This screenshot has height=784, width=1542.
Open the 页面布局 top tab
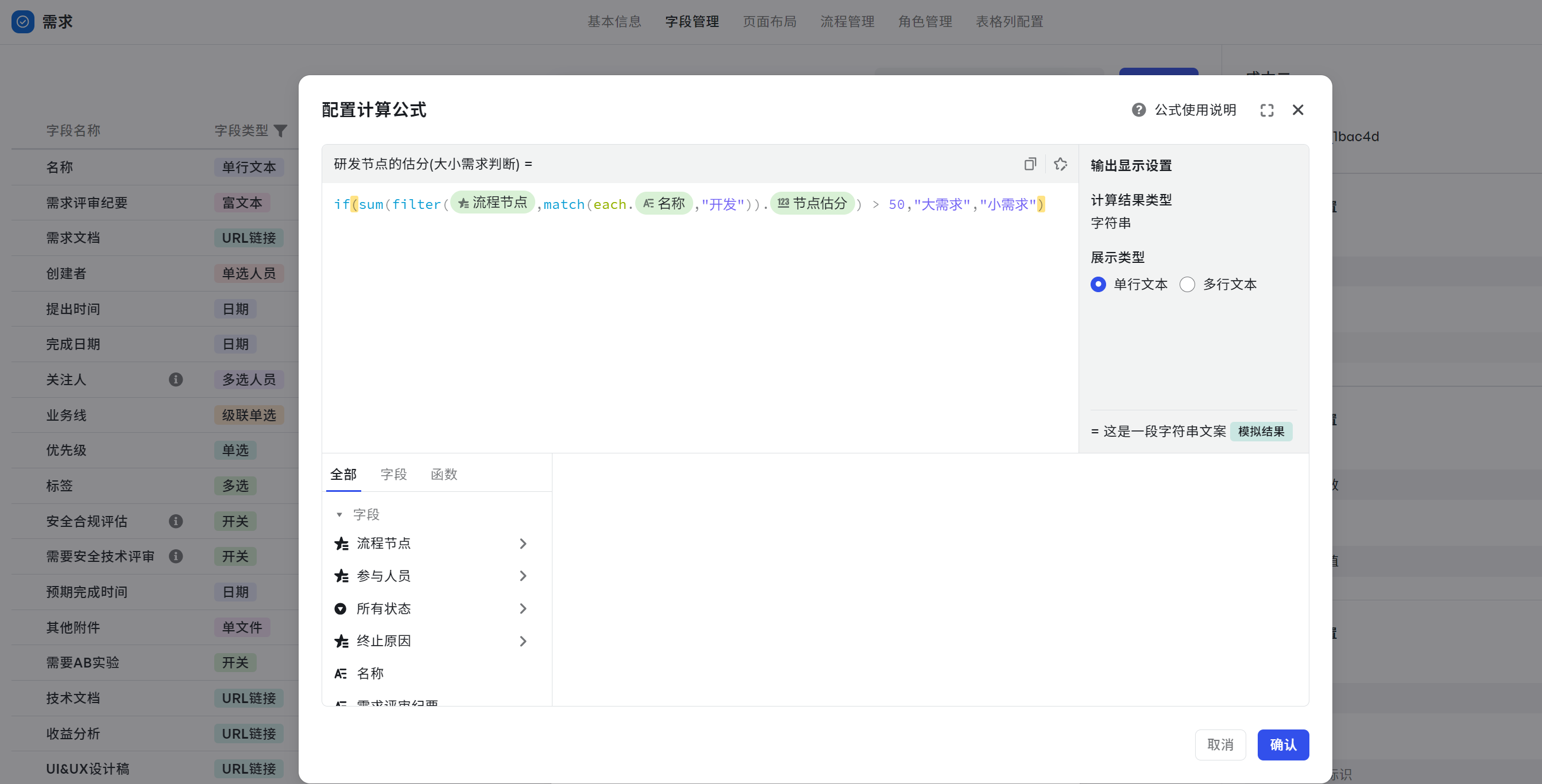pos(770,22)
